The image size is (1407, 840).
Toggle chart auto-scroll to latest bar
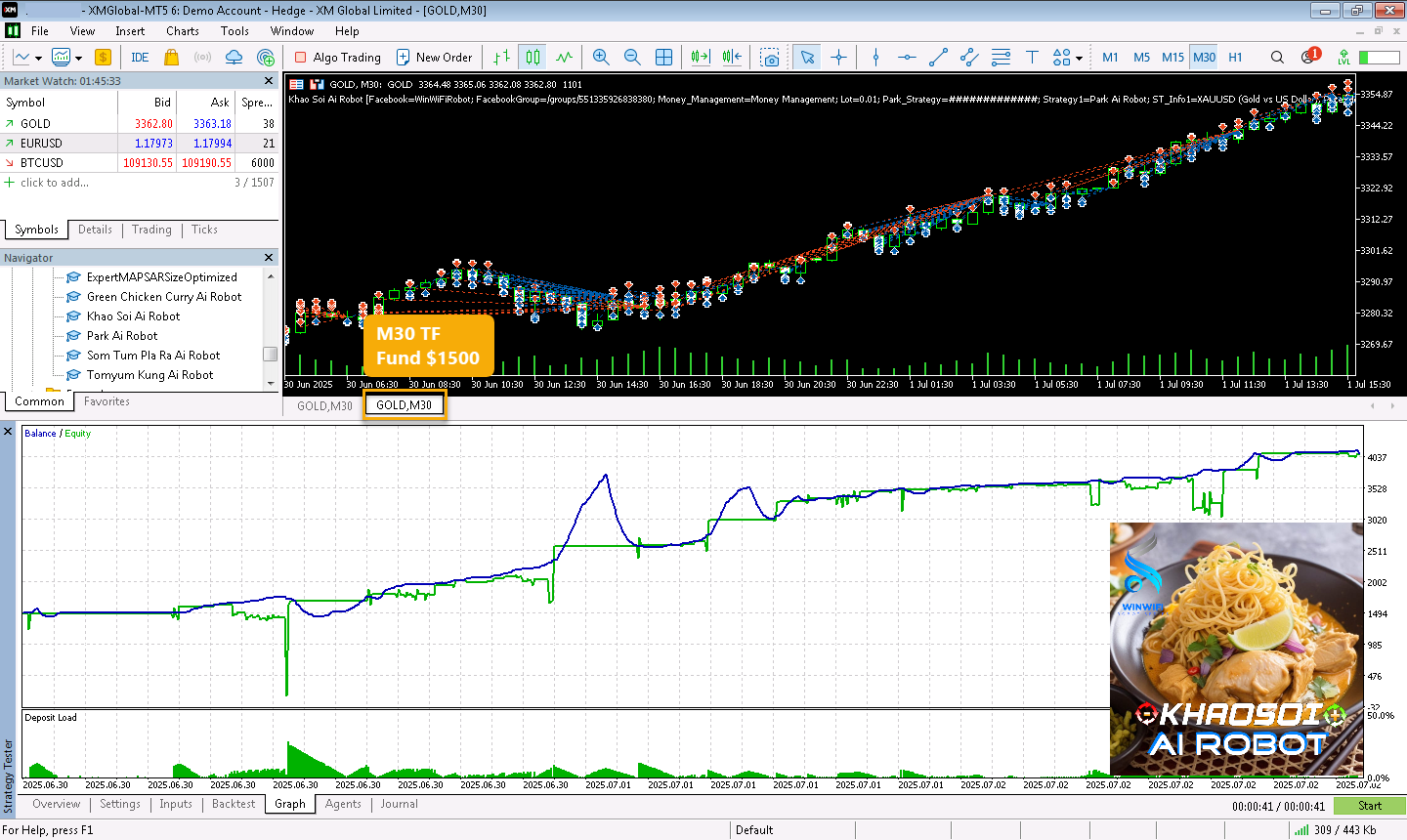point(701,57)
